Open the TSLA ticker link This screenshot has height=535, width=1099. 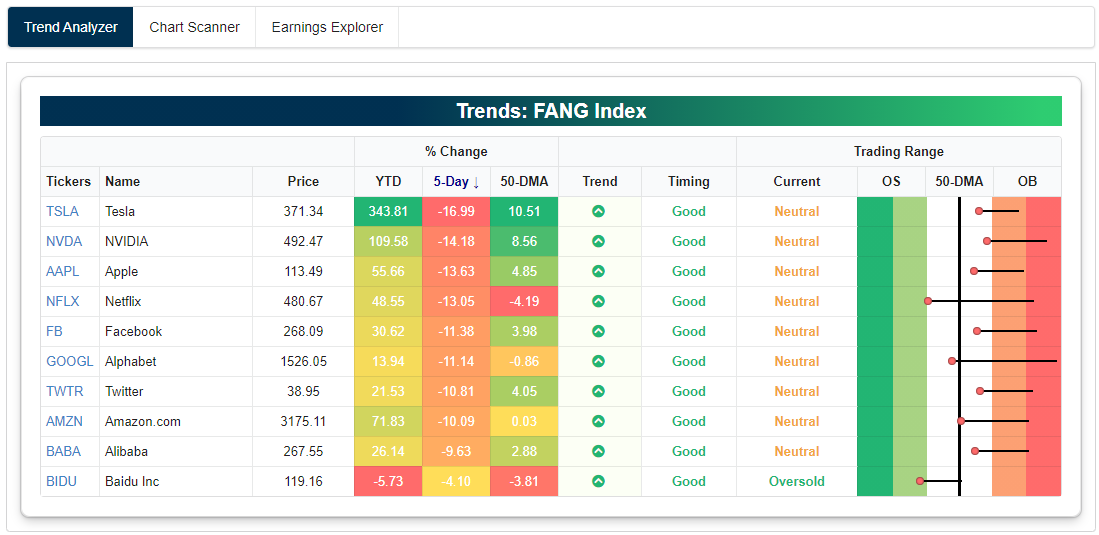(62, 211)
